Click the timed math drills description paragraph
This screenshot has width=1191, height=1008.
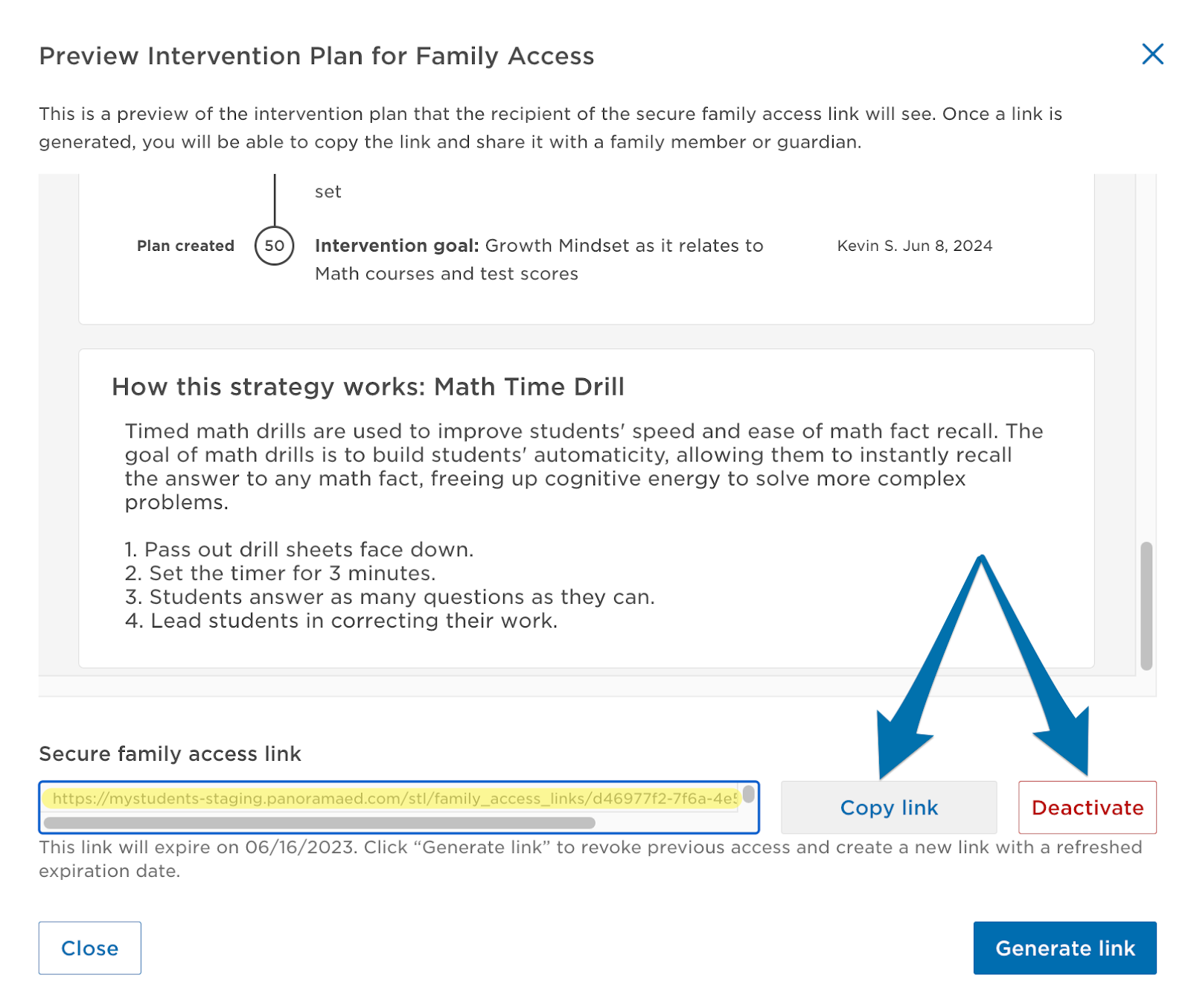583,466
